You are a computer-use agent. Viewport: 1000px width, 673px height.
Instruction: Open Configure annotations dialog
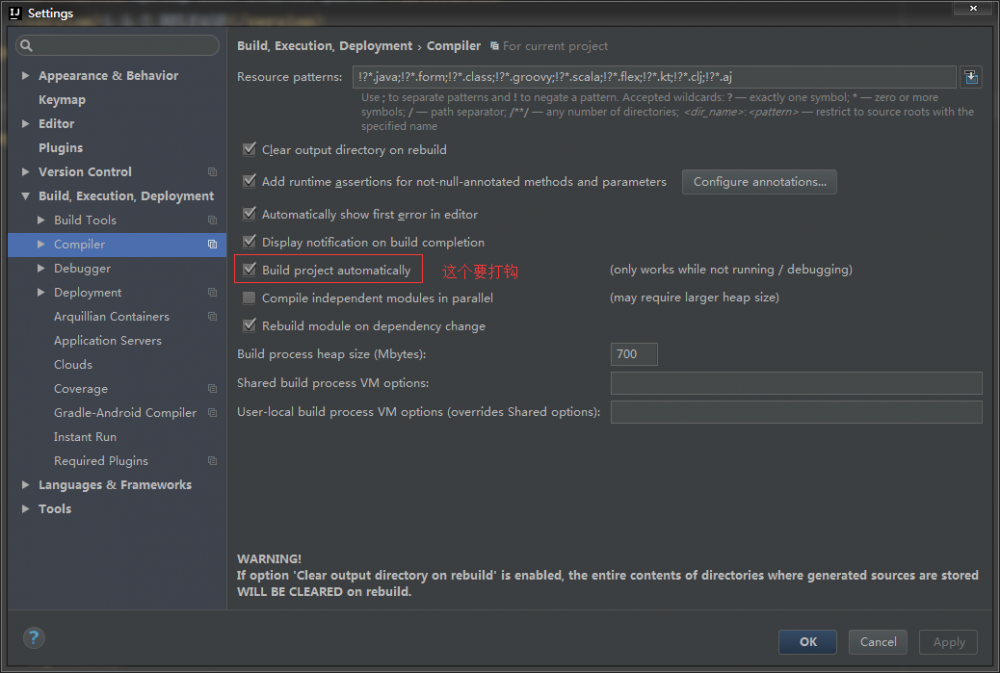pyautogui.click(x=759, y=182)
